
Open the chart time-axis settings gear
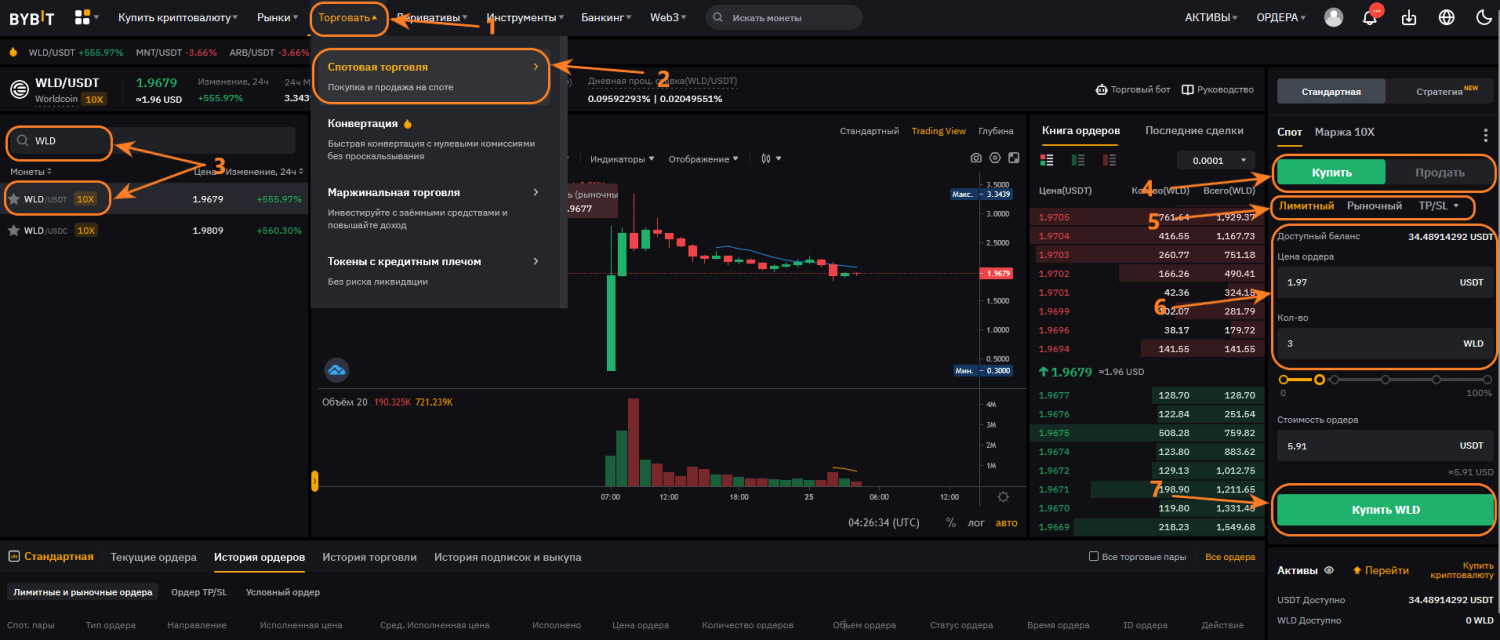click(x=1003, y=497)
